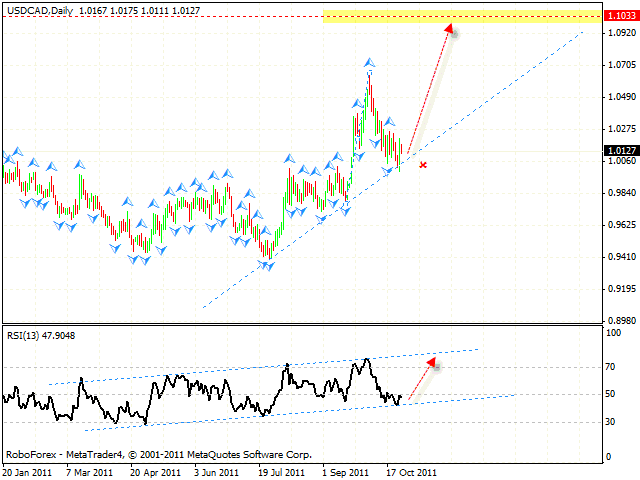The width and height of the screenshot is (640, 480).
Task: Select the 1.0705 price axis value
Action: (620, 65)
